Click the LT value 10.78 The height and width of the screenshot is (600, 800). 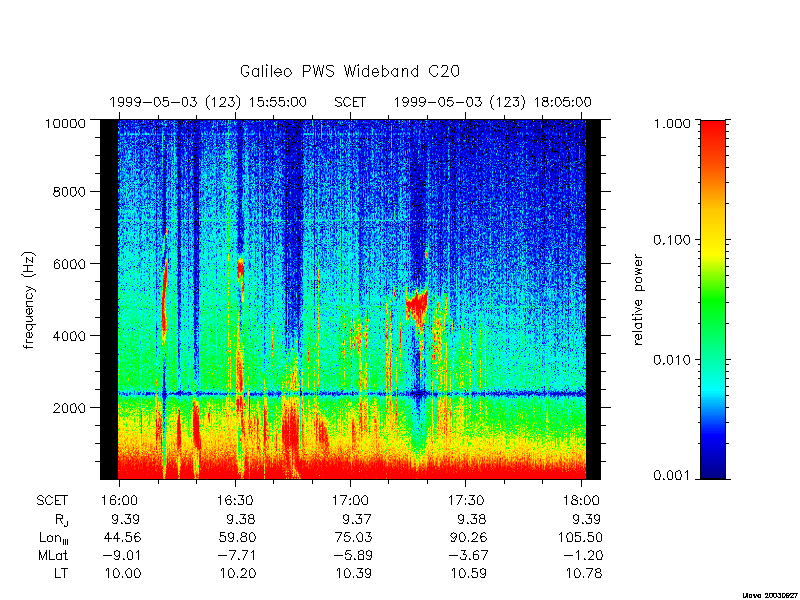point(584,573)
